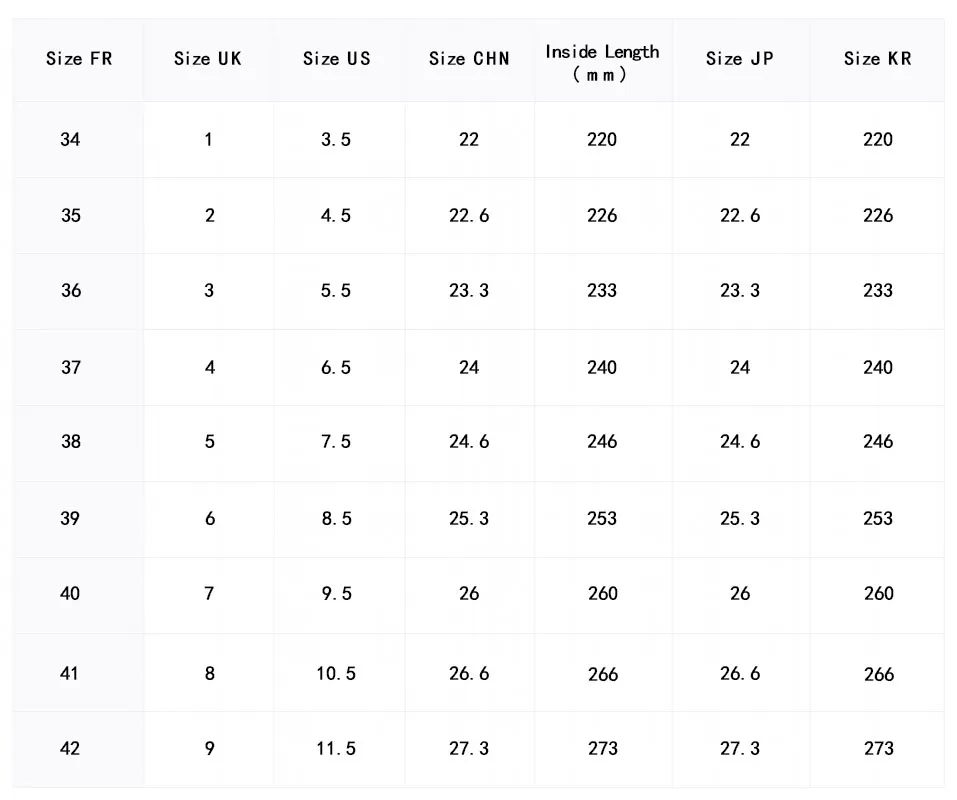Click FR size 39 cell
The image size is (957, 800).
(71, 519)
